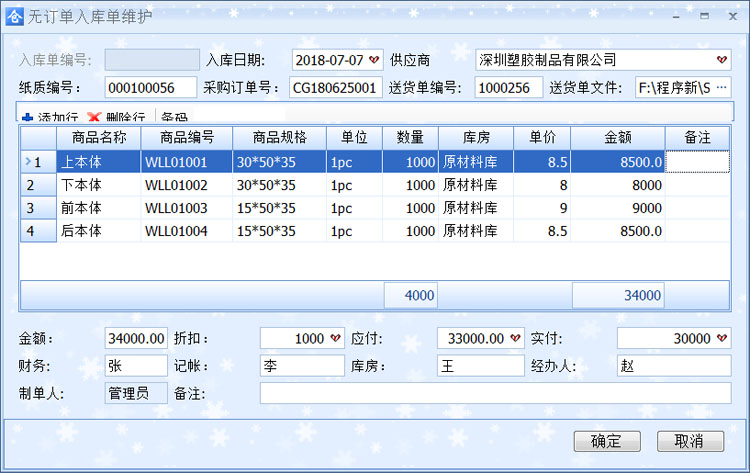Open the 应付 payable dropdown arrow
This screenshot has height=473, width=750.
[515, 338]
